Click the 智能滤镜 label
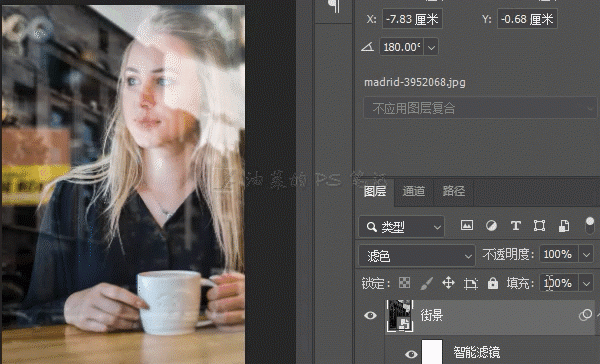Image resolution: width=600 pixels, height=364 pixels. tap(476, 352)
